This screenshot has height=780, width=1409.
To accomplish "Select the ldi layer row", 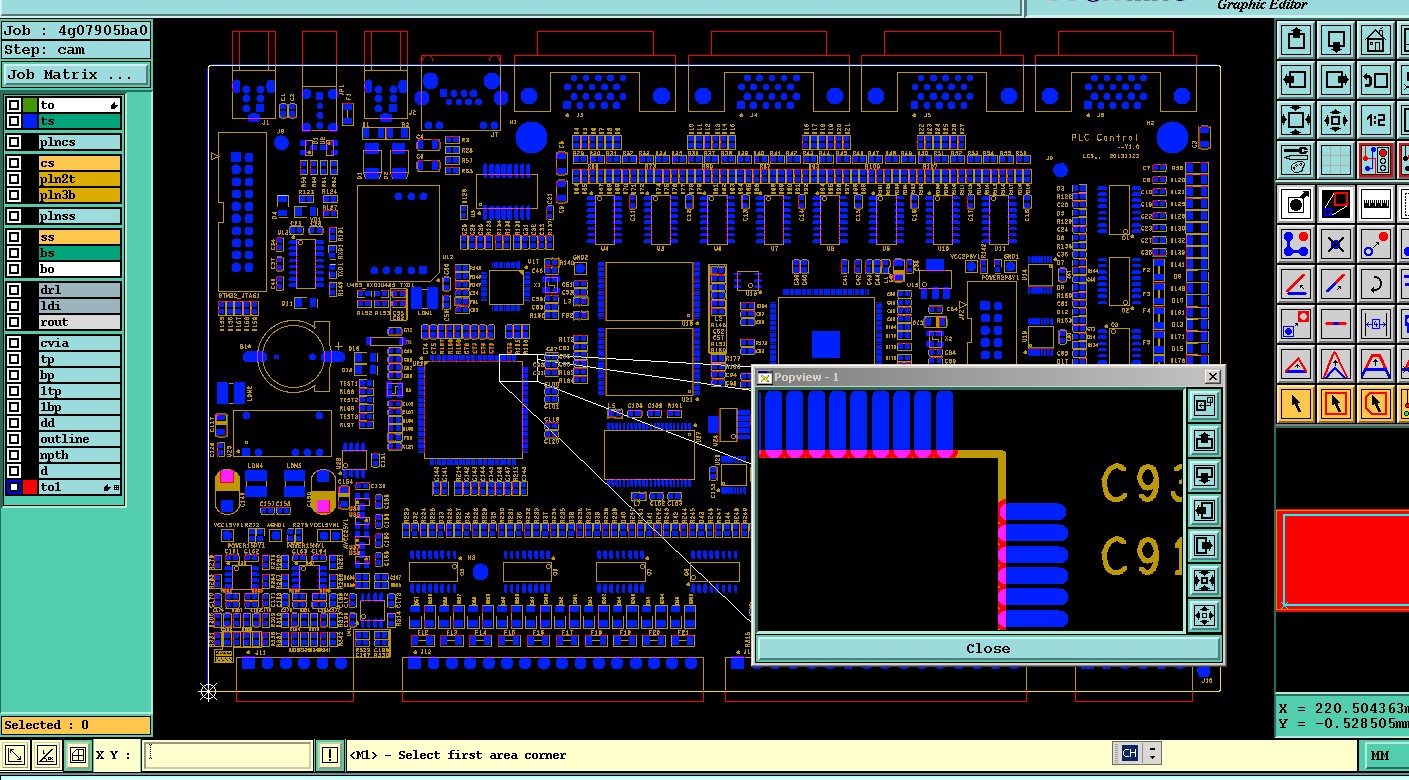I will pos(79,306).
